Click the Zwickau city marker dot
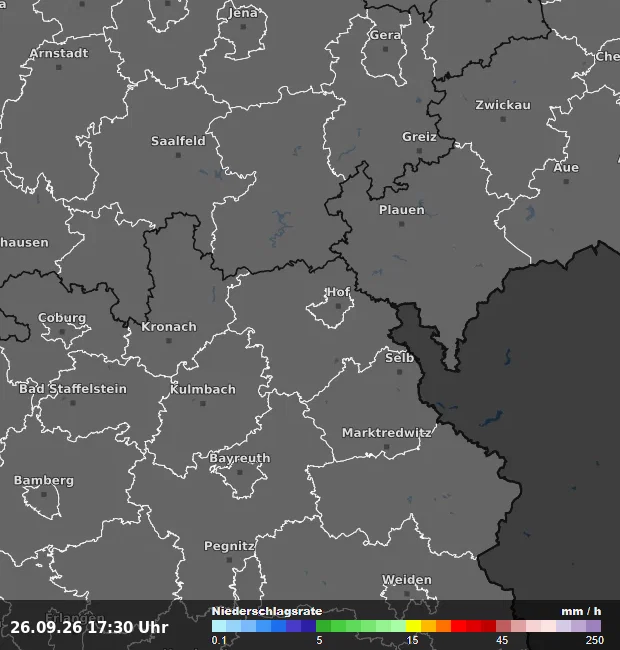Viewport: 620px width, 650px height. point(503,119)
